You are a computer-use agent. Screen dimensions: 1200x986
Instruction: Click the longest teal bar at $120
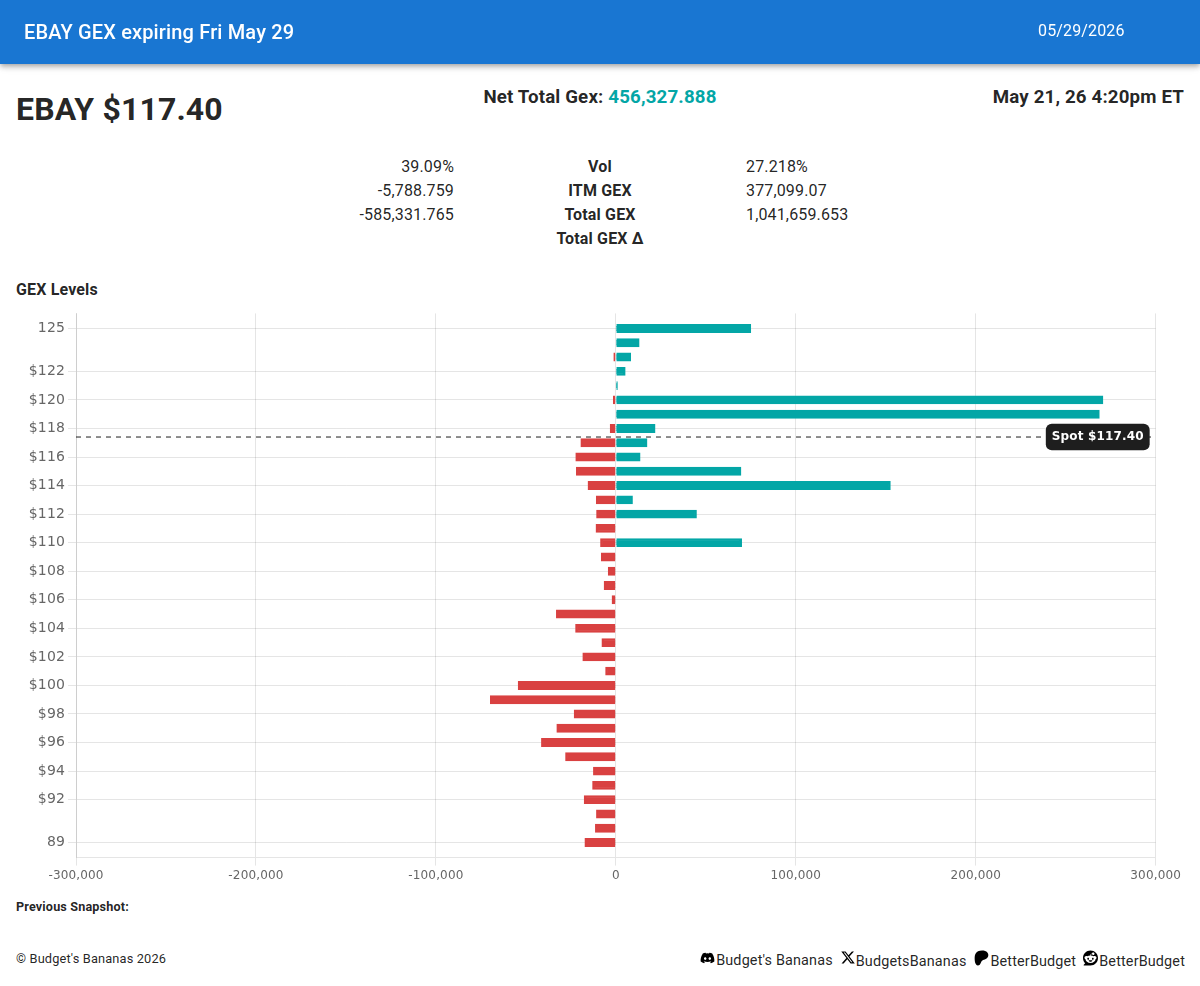tap(859, 400)
